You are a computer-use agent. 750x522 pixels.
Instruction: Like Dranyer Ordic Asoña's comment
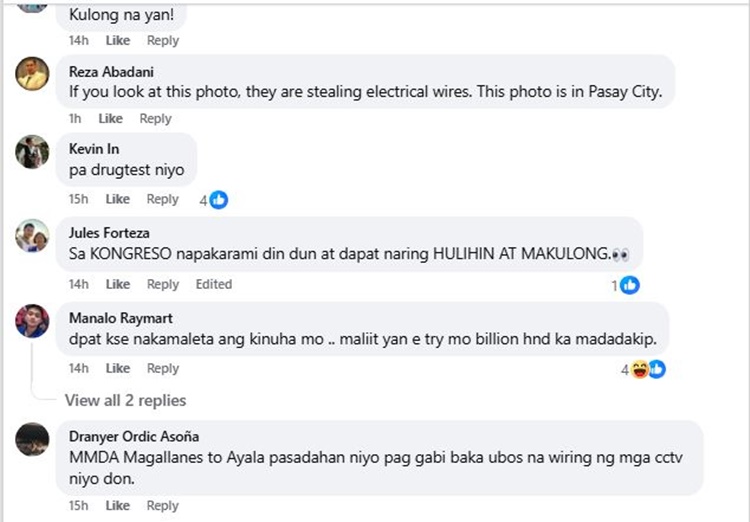pos(118,506)
